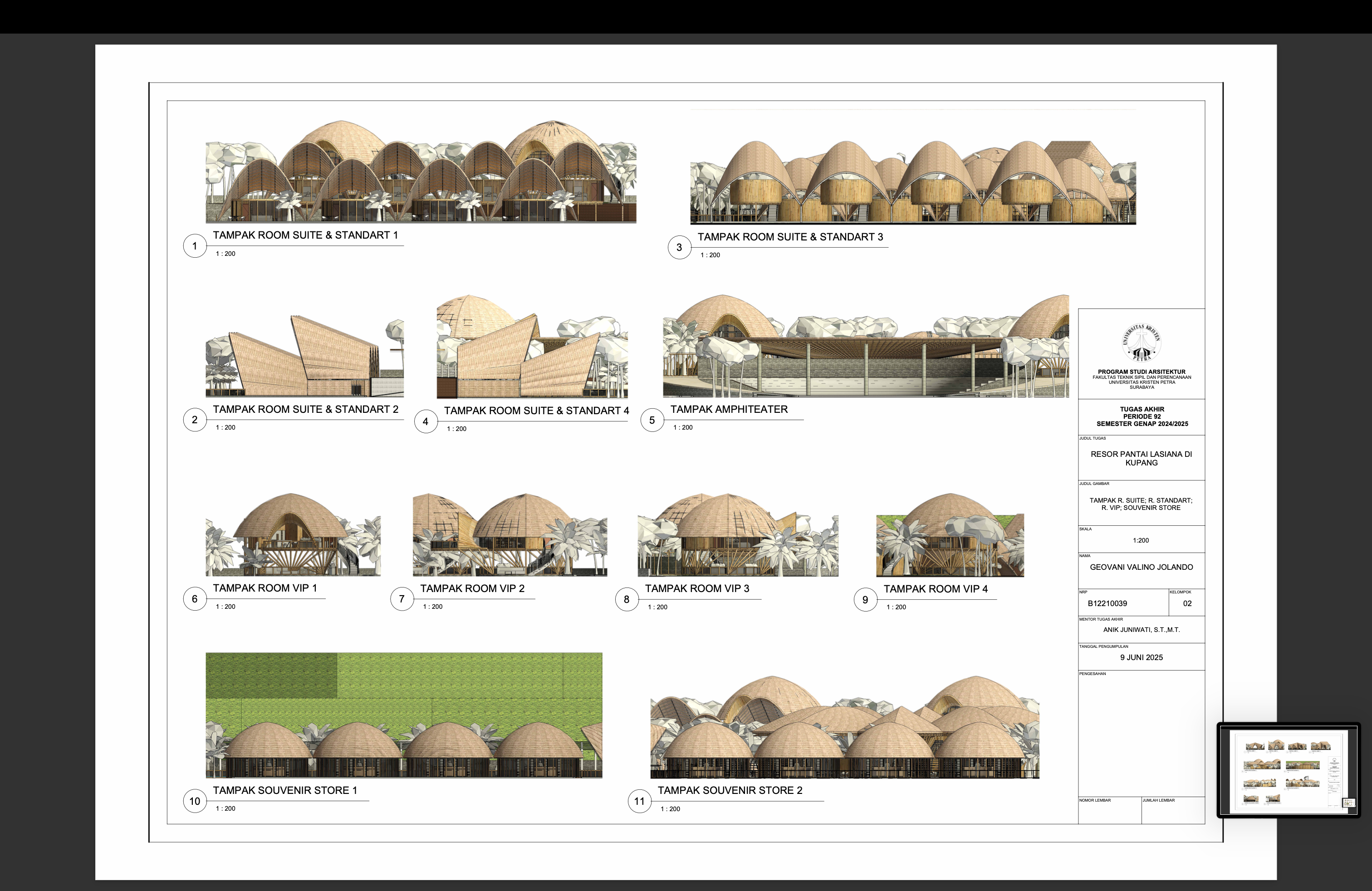Screen dimensions: 1372x891
Task: Click the picture-in-picture preview thumbnail
Action: [1289, 770]
